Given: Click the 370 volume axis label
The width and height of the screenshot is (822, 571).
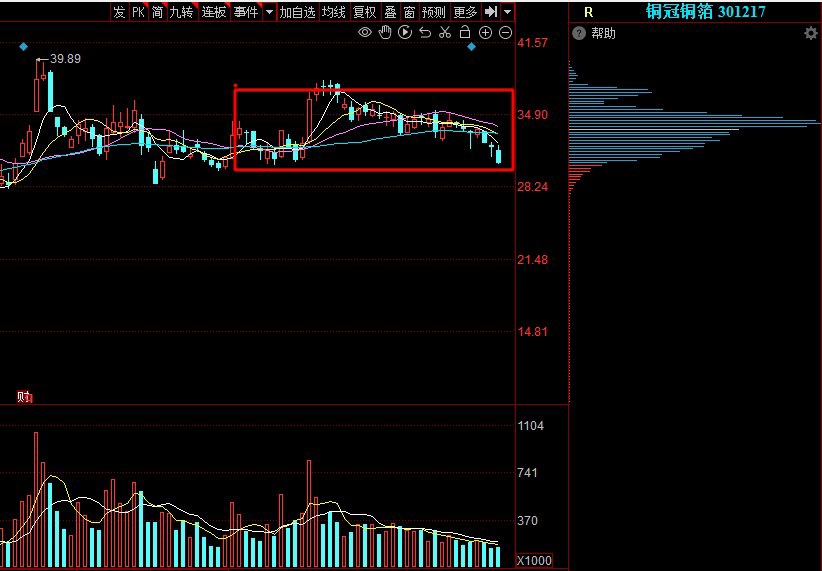Looking at the screenshot, I should [x=527, y=521].
